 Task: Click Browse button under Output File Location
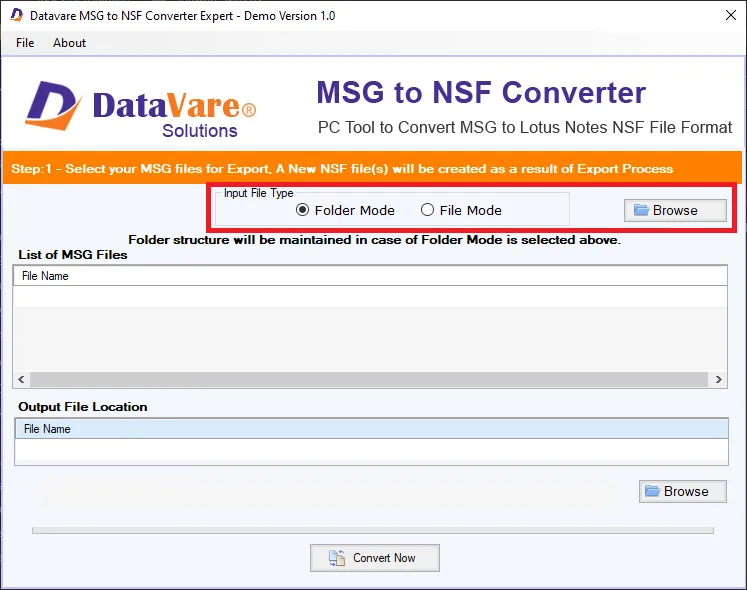pos(683,491)
